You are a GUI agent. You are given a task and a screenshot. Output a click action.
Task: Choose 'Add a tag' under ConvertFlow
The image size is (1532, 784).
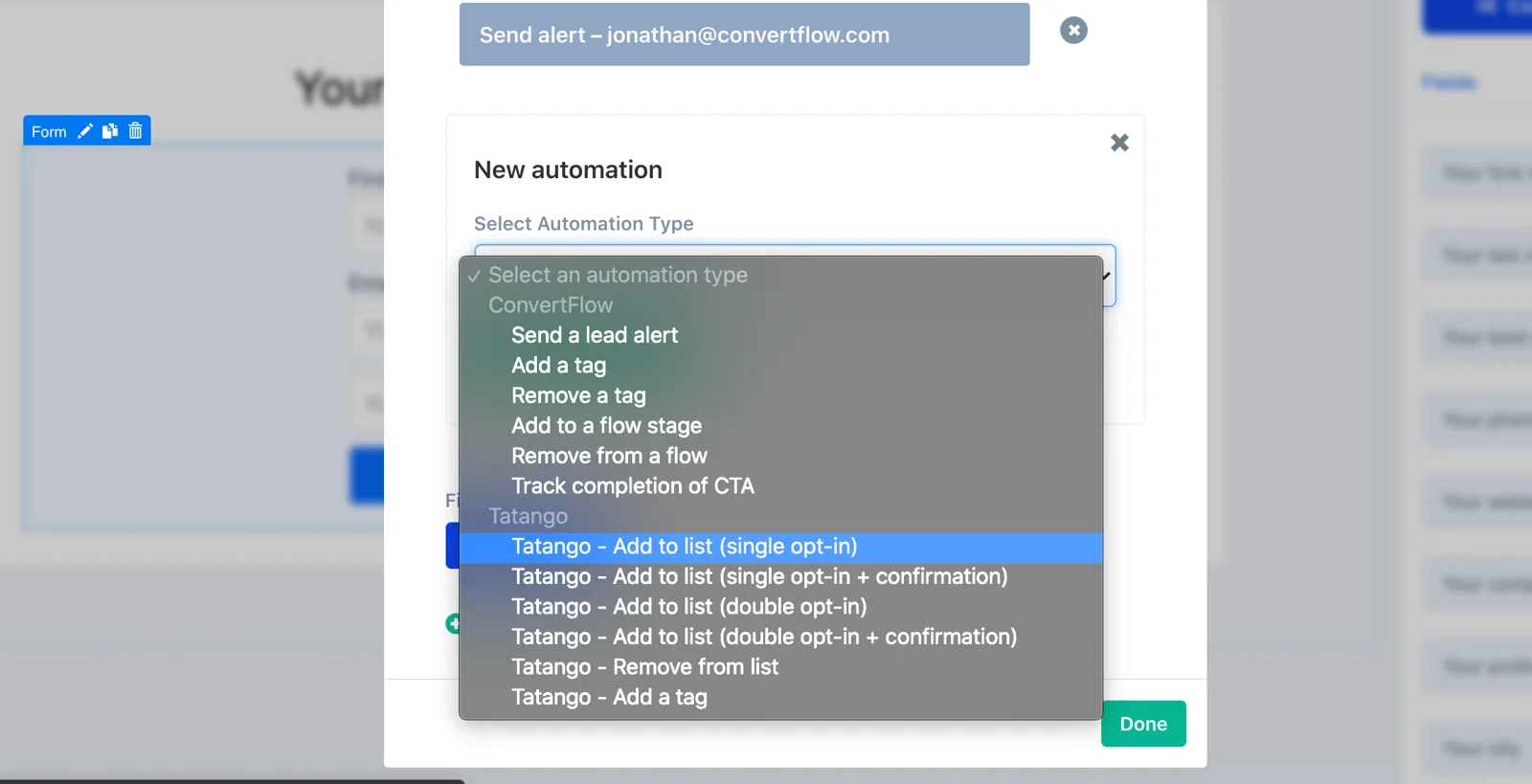click(780, 366)
